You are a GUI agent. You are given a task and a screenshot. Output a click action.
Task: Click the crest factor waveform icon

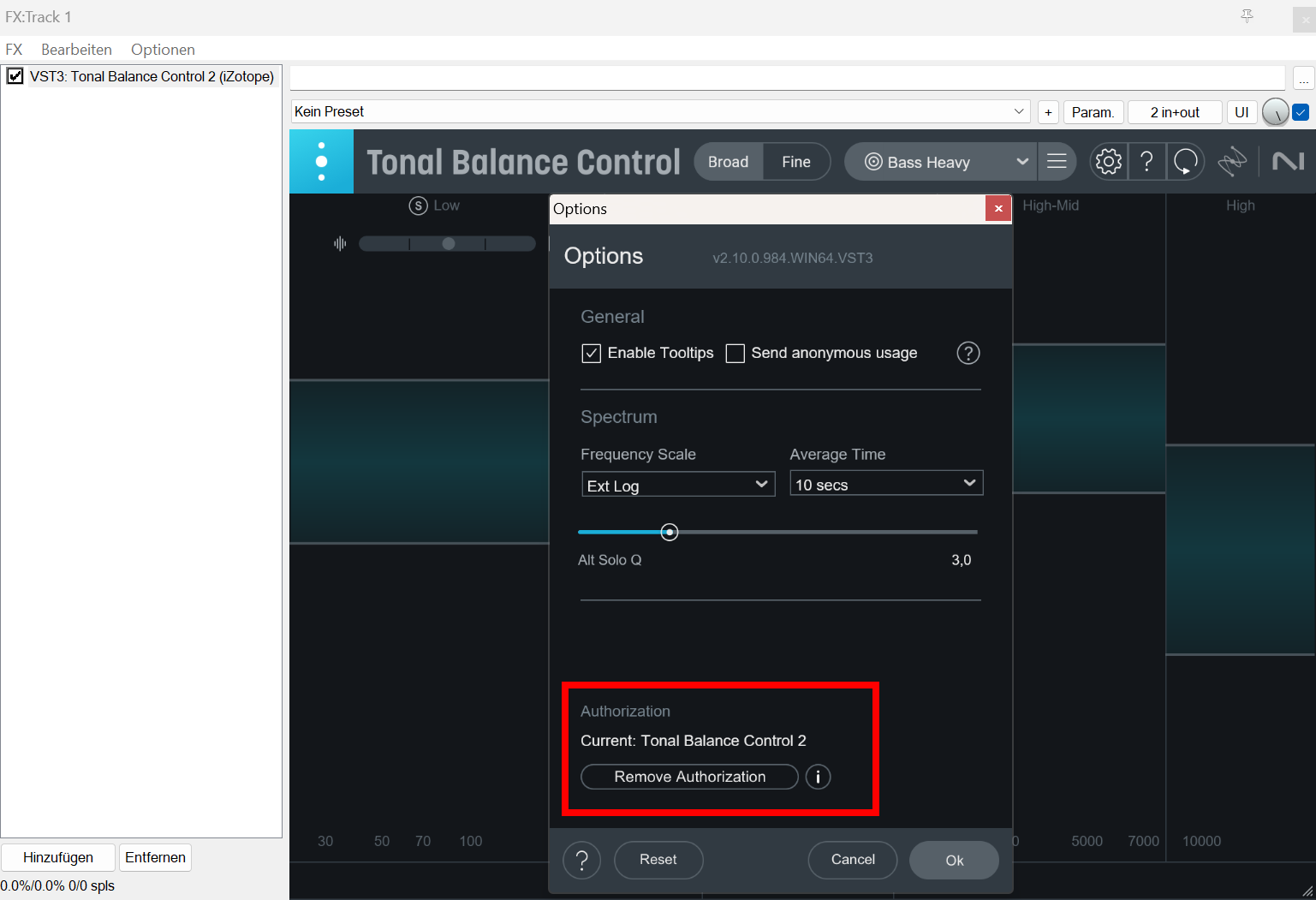coord(340,244)
